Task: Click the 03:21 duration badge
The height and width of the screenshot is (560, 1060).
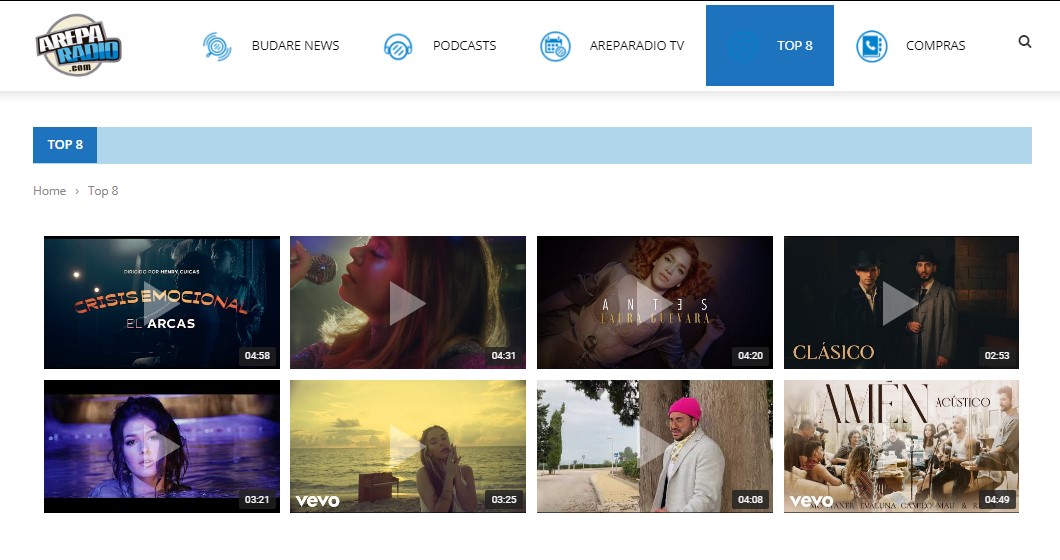Action: (x=257, y=500)
